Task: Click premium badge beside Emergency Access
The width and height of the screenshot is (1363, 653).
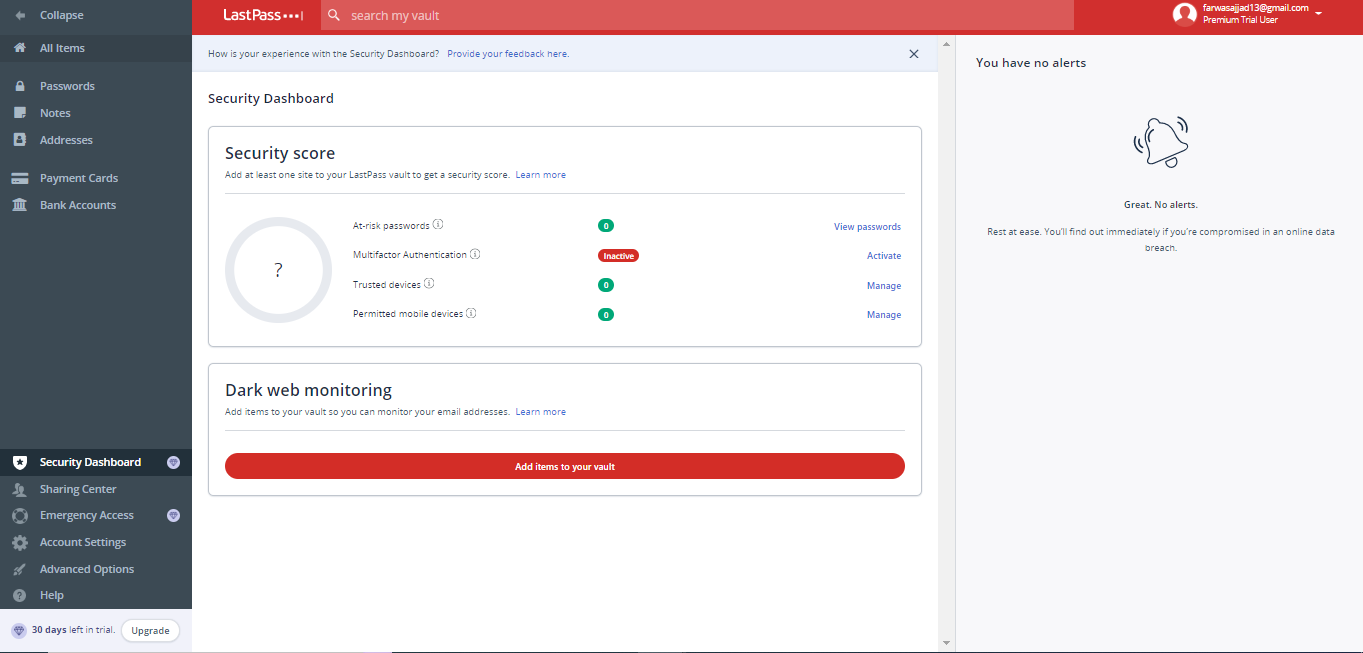Action: [x=173, y=515]
